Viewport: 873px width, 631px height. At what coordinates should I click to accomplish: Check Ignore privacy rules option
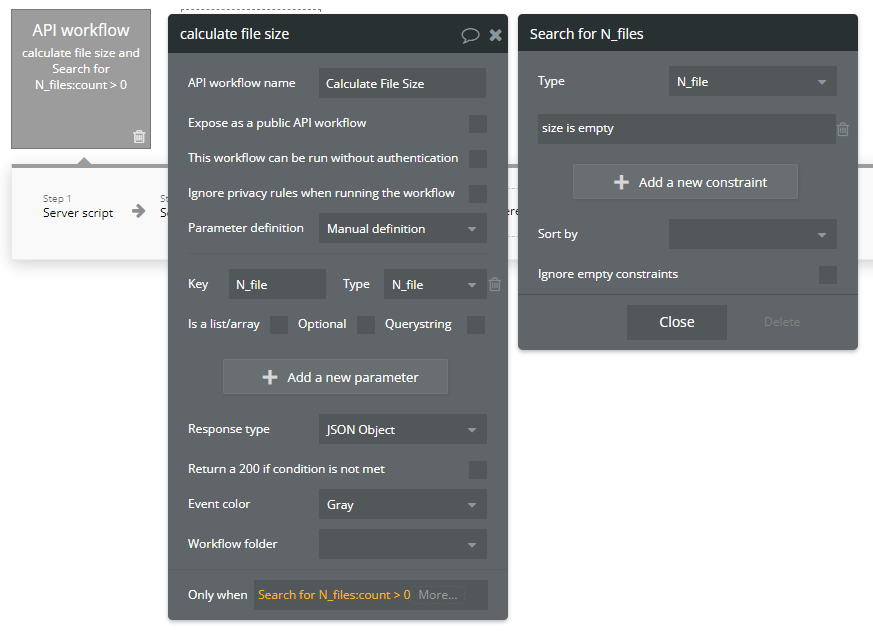[478, 194]
